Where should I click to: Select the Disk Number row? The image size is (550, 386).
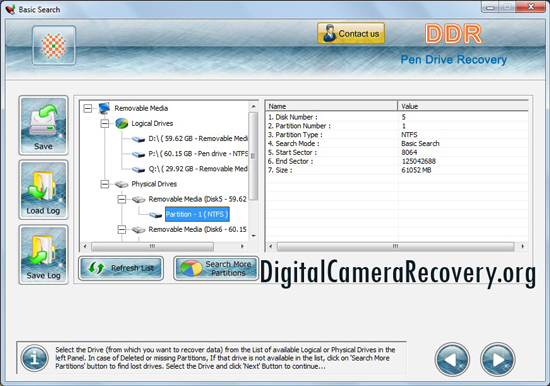397,117
